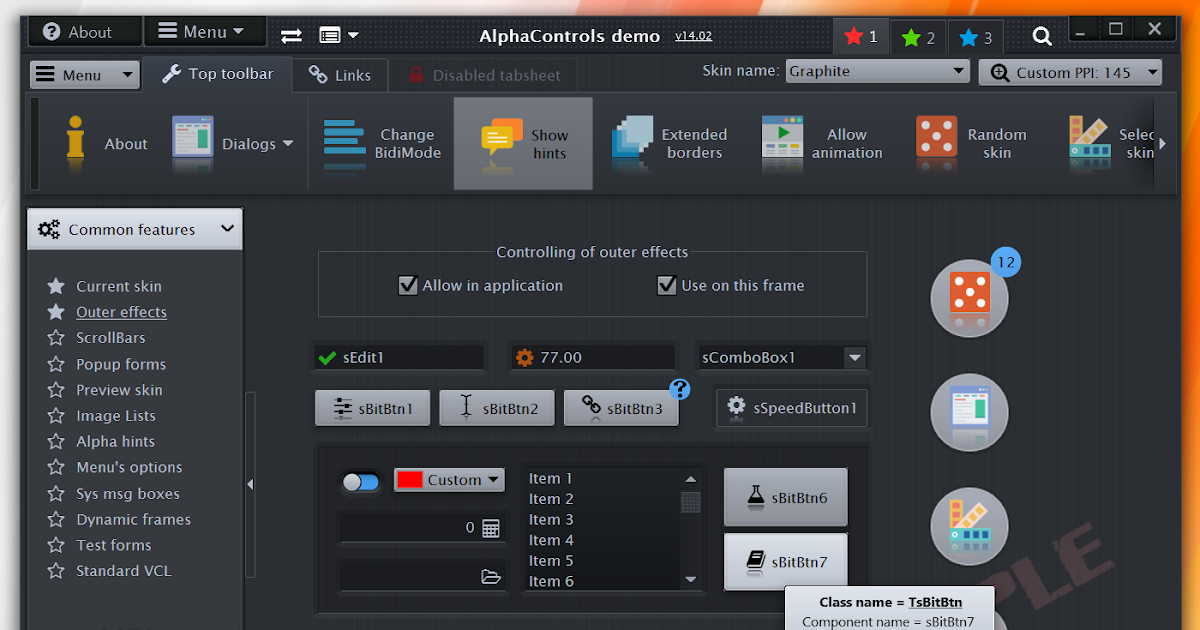Select Outer effects in the sidebar
This screenshot has width=1200, height=630.
tap(122, 312)
